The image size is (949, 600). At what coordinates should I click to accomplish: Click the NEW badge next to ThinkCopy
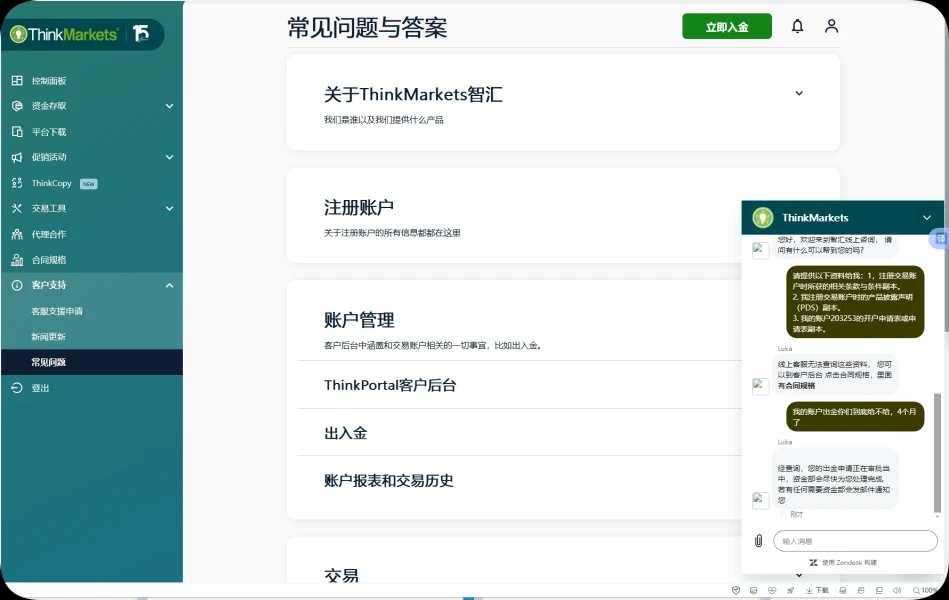pyautogui.click(x=89, y=183)
